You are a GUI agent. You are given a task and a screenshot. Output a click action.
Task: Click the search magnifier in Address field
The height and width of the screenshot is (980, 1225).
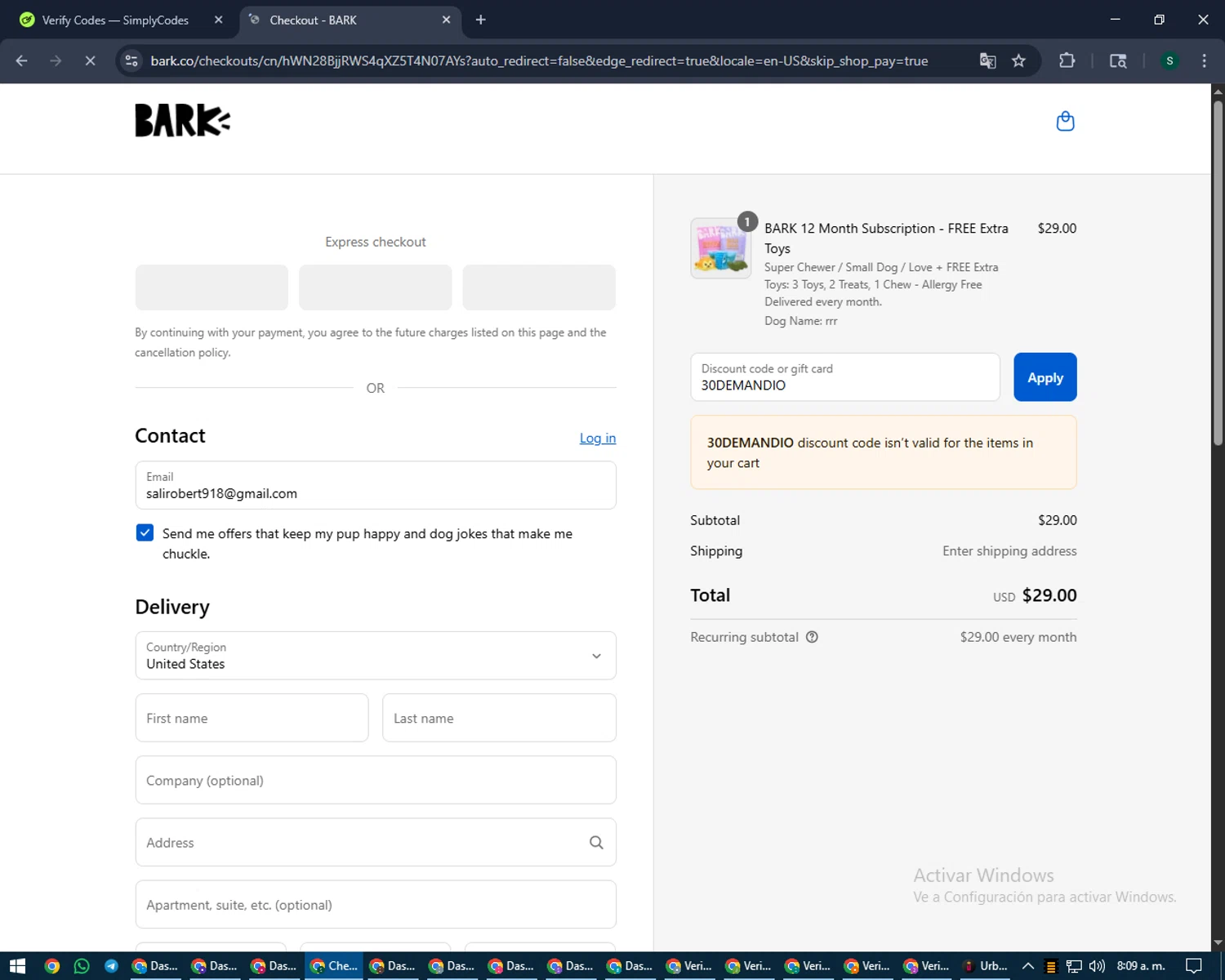tap(596, 842)
